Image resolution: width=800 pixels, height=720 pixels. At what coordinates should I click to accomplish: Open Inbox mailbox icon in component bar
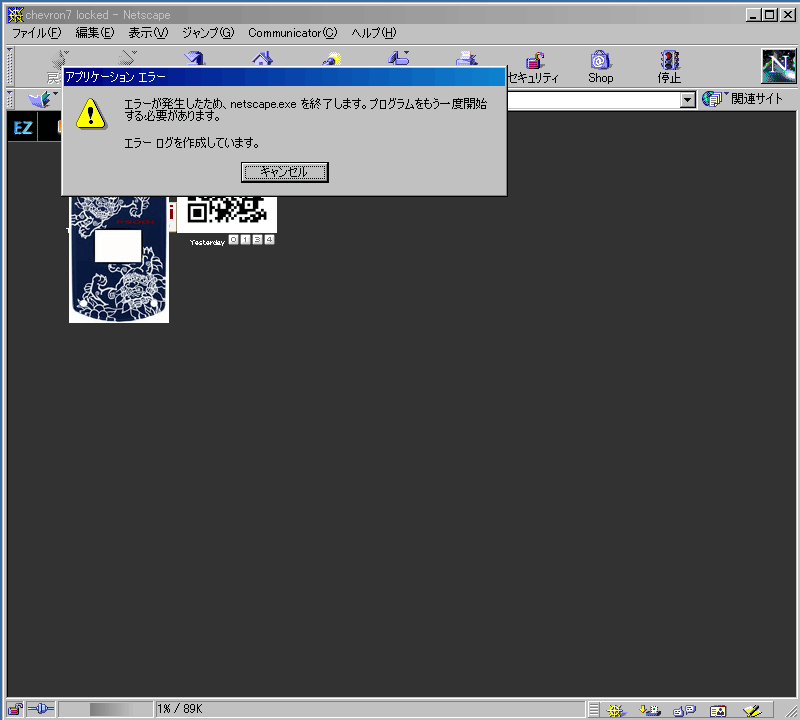point(649,710)
